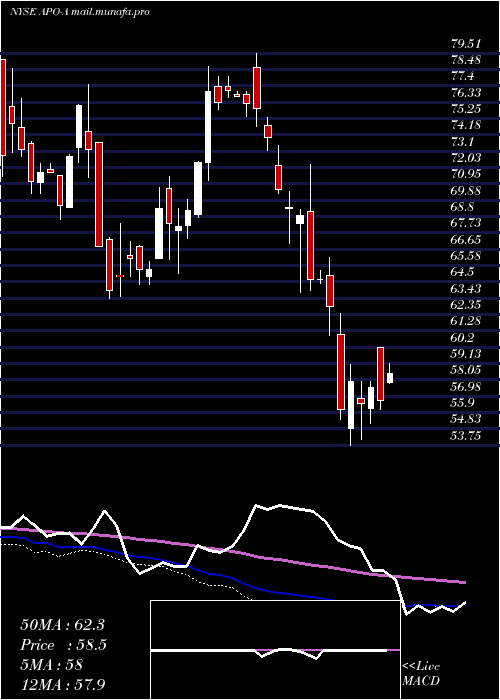This screenshot has width=500, height=700.
Task: Click the 64.5 price axis label
Action: coord(462,273)
